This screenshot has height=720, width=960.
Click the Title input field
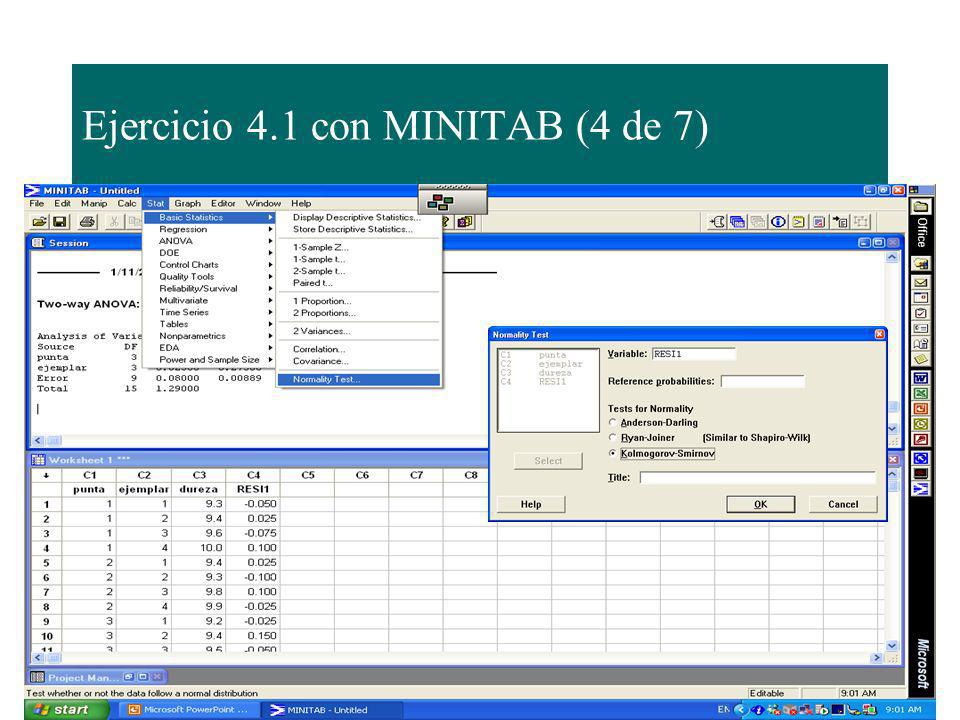click(757, 478)
